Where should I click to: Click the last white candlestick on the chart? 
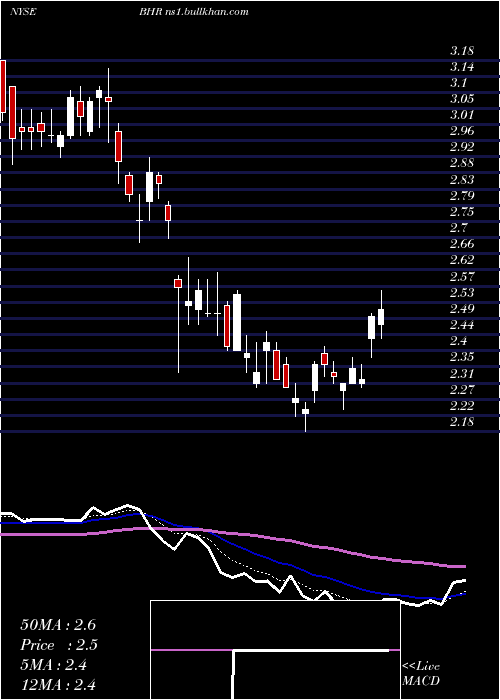pos(381,317)
